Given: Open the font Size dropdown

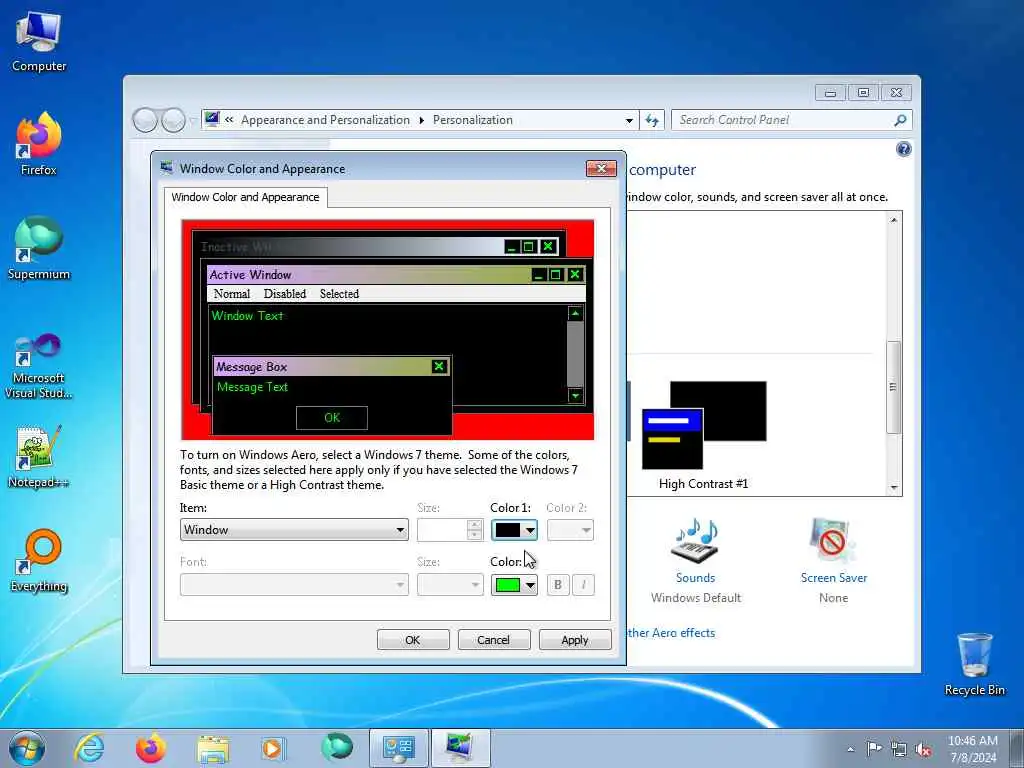Looking at the screenshot, I should pyautogui.click(x=450, y=584).
